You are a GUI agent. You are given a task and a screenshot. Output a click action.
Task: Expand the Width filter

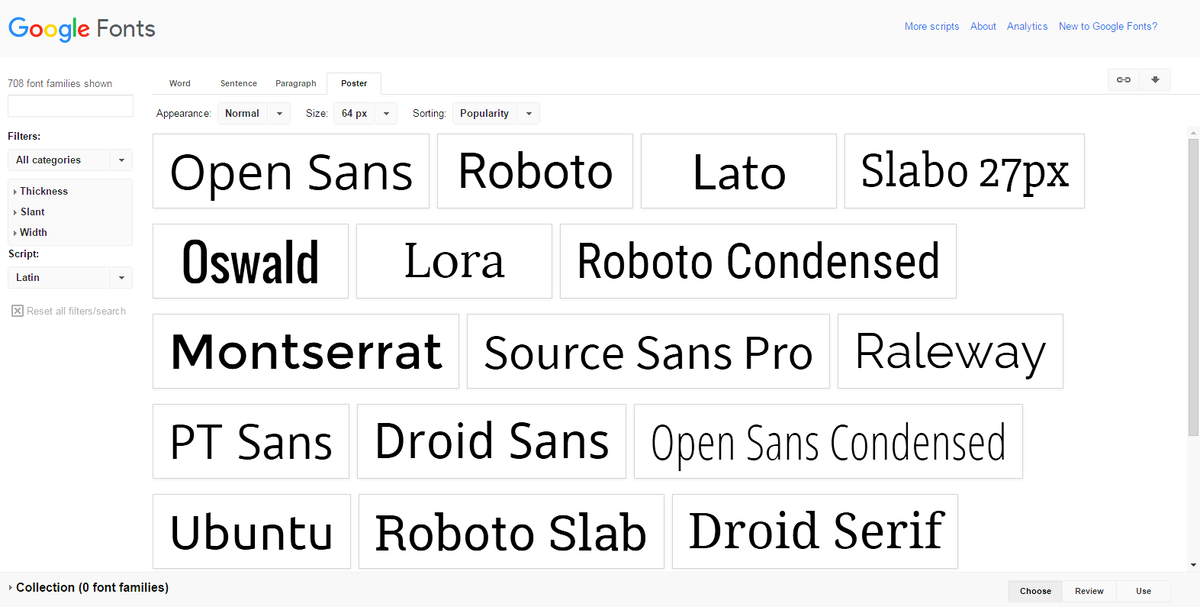click(30, 232)
